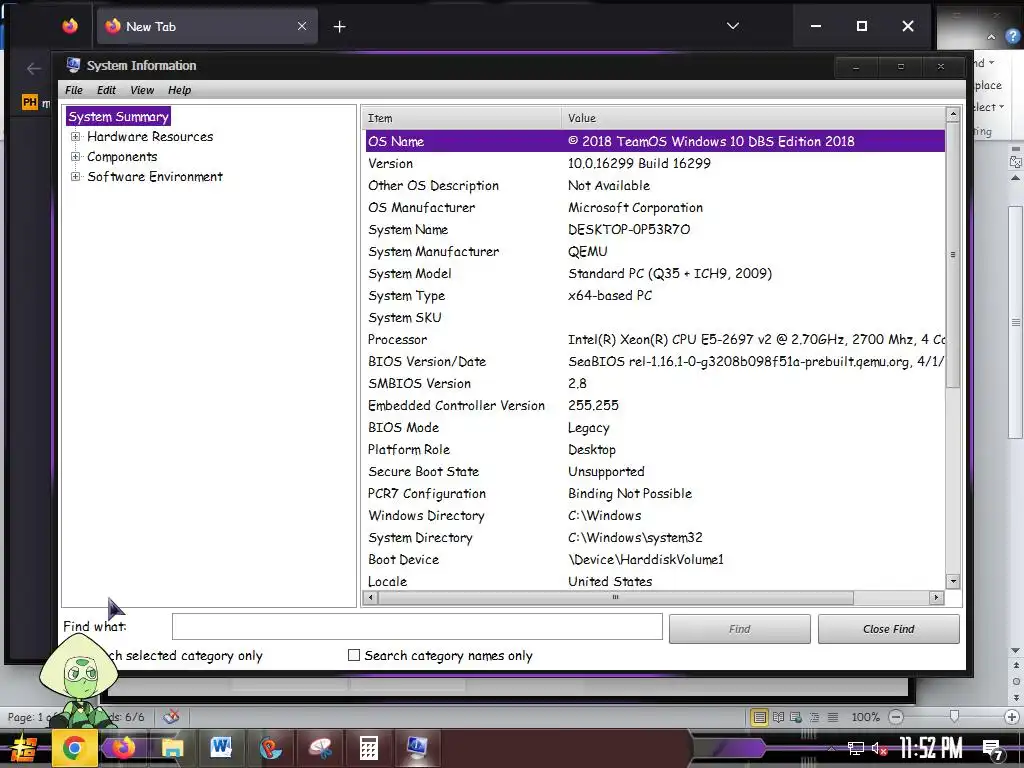Collapse the Word ribbon chevron
The image size is (1024, 768).
[x=991, y=37]
